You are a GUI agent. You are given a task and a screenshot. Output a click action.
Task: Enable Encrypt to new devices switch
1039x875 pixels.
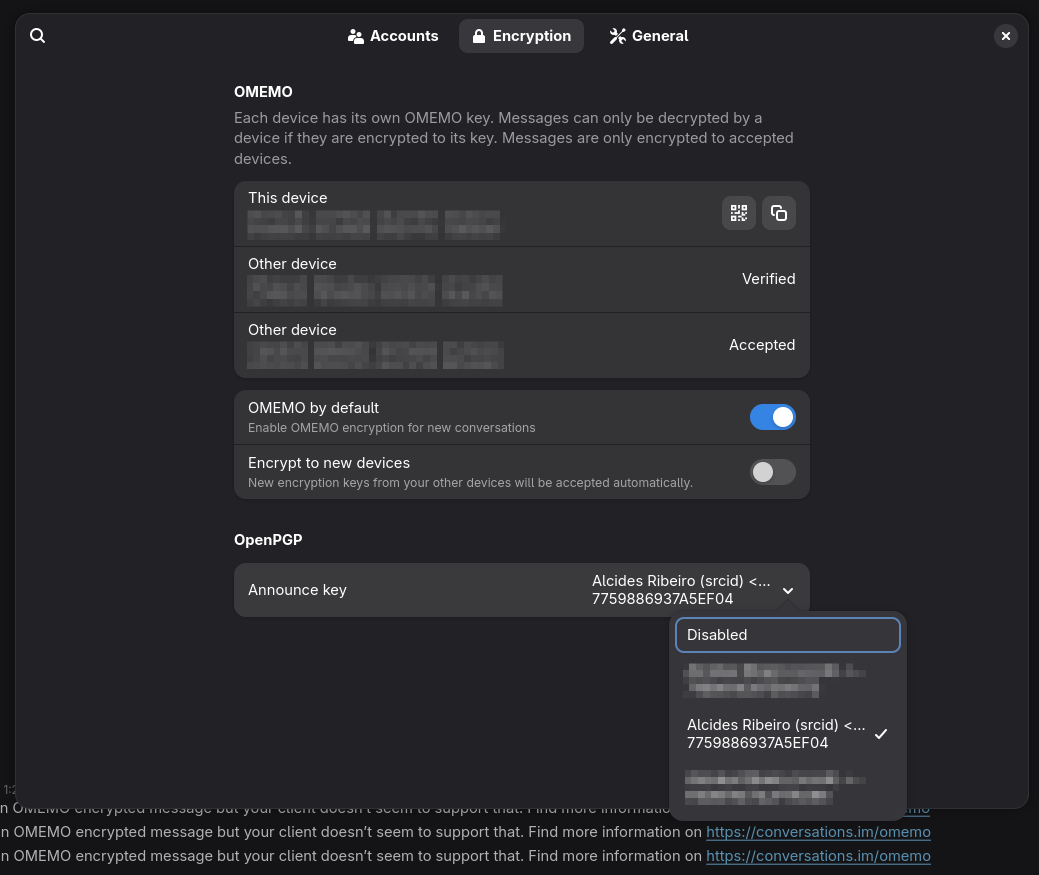[x=772, y=472]
